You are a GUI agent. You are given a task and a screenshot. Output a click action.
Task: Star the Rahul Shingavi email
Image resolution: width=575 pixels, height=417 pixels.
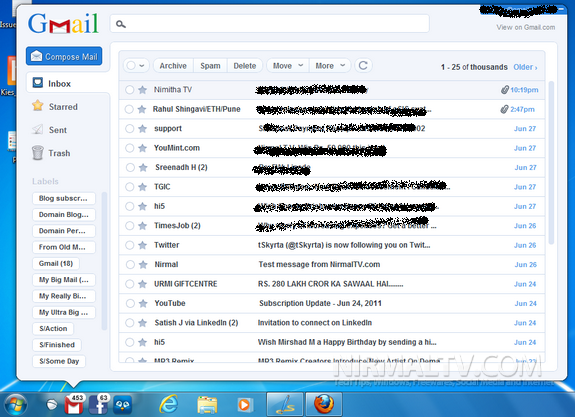click(x=142, y=109)
